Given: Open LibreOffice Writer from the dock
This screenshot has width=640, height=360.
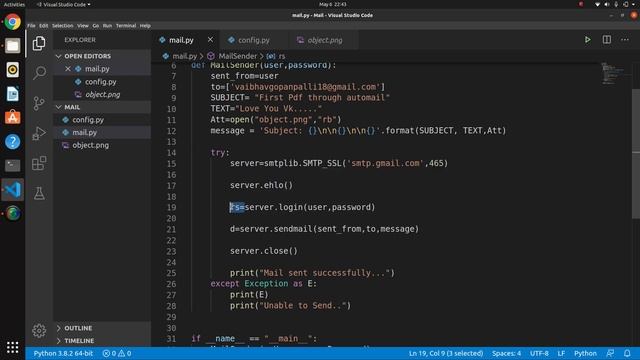Looking at the screenshot, I should [x=12, y=94].
